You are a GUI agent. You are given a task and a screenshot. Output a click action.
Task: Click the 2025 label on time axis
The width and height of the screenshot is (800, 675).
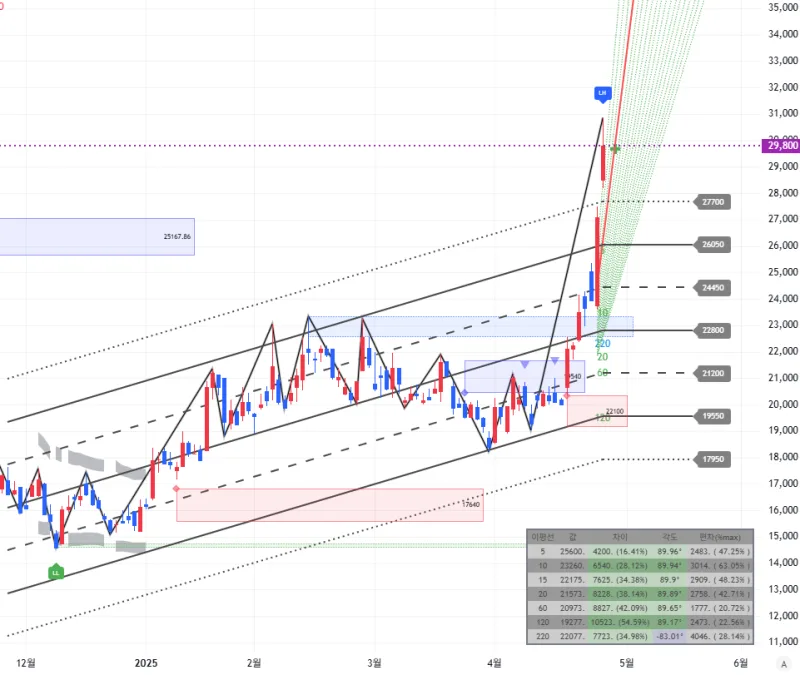(146, 663)
